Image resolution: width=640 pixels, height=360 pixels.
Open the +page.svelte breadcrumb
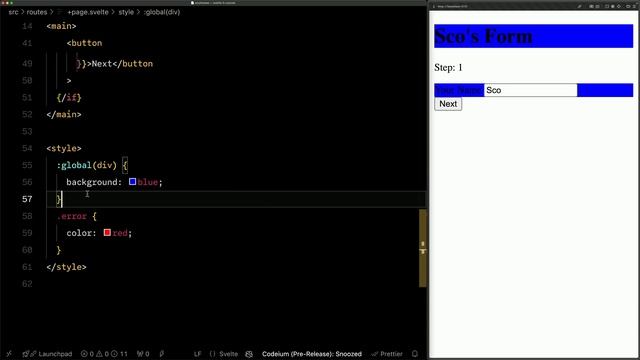88,12
